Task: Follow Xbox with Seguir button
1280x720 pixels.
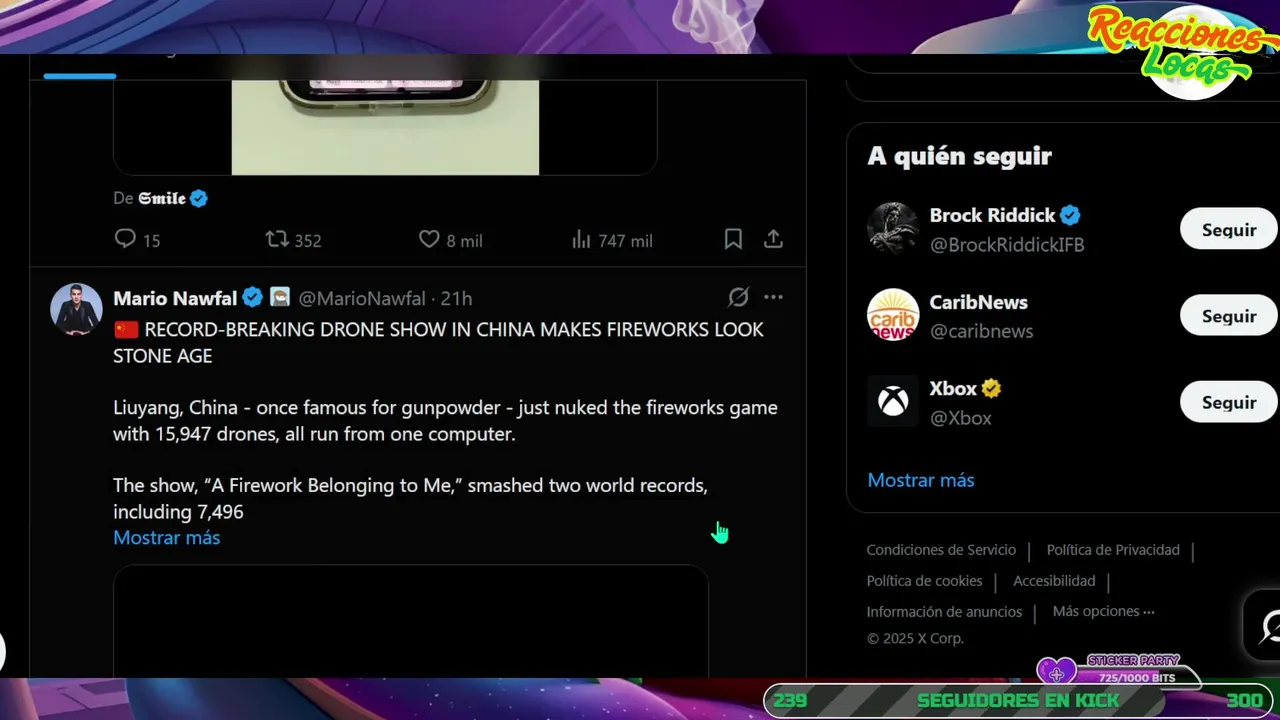Action: coord(1229,401)
